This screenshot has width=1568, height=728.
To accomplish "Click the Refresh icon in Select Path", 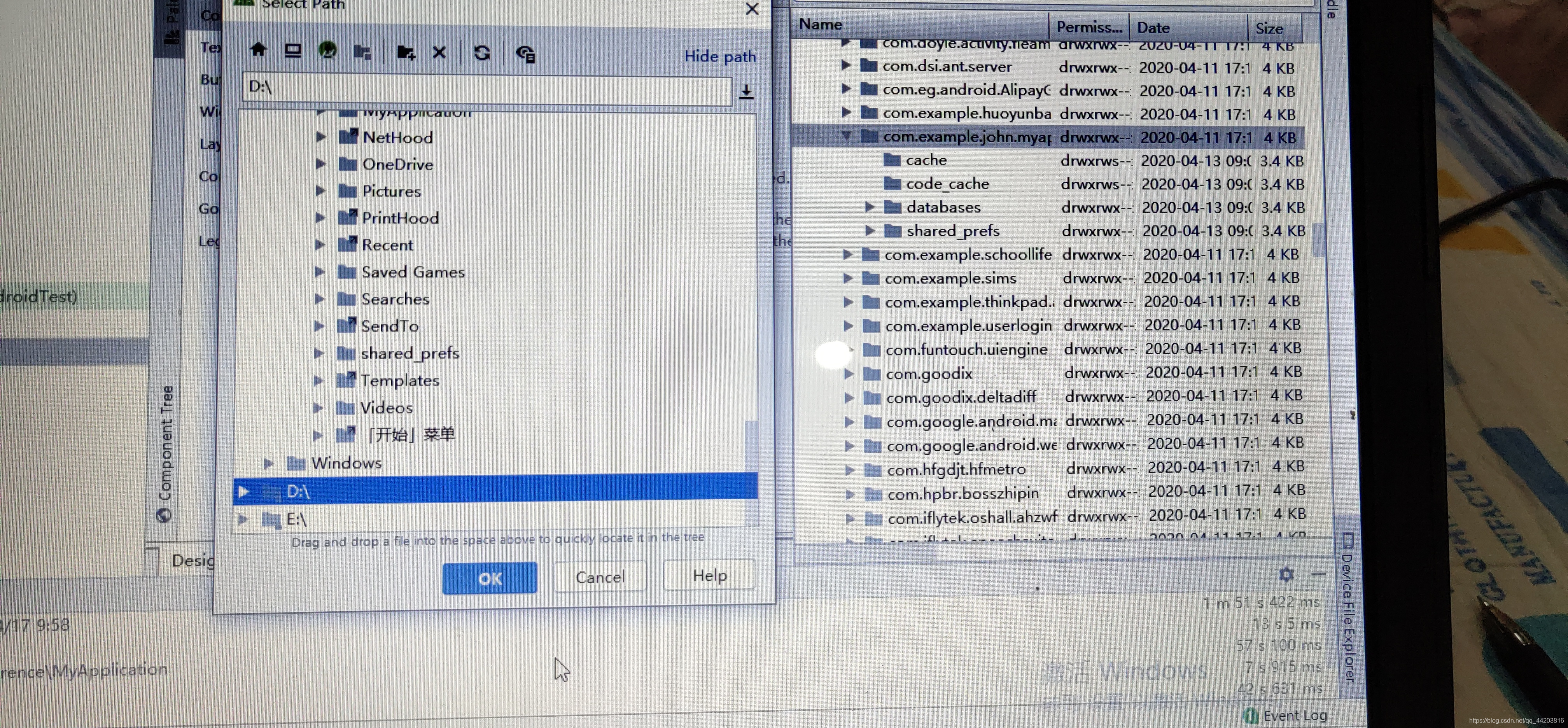I will (482, 53).
